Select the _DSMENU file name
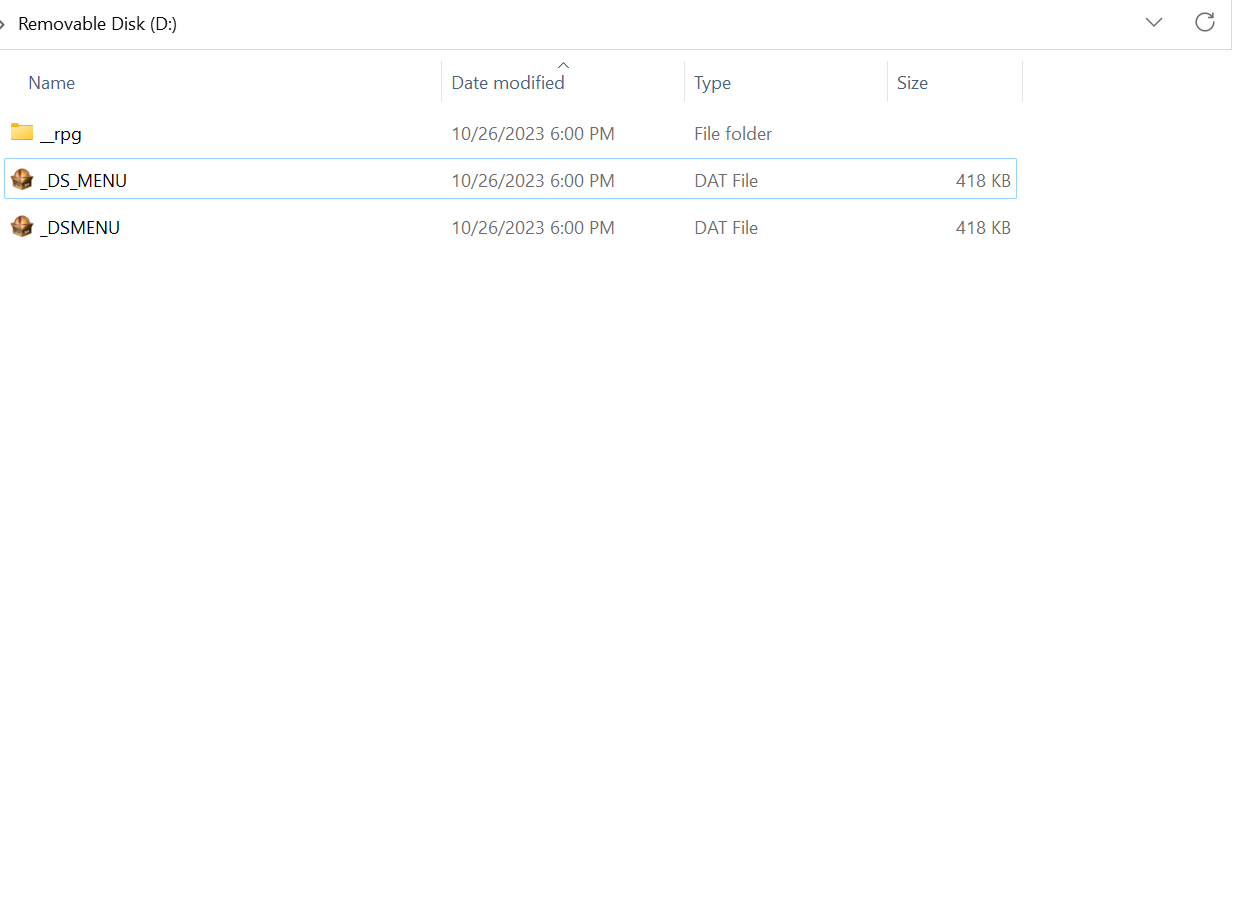The width and height of the screenshot is (1237, 909). (80, 228)
